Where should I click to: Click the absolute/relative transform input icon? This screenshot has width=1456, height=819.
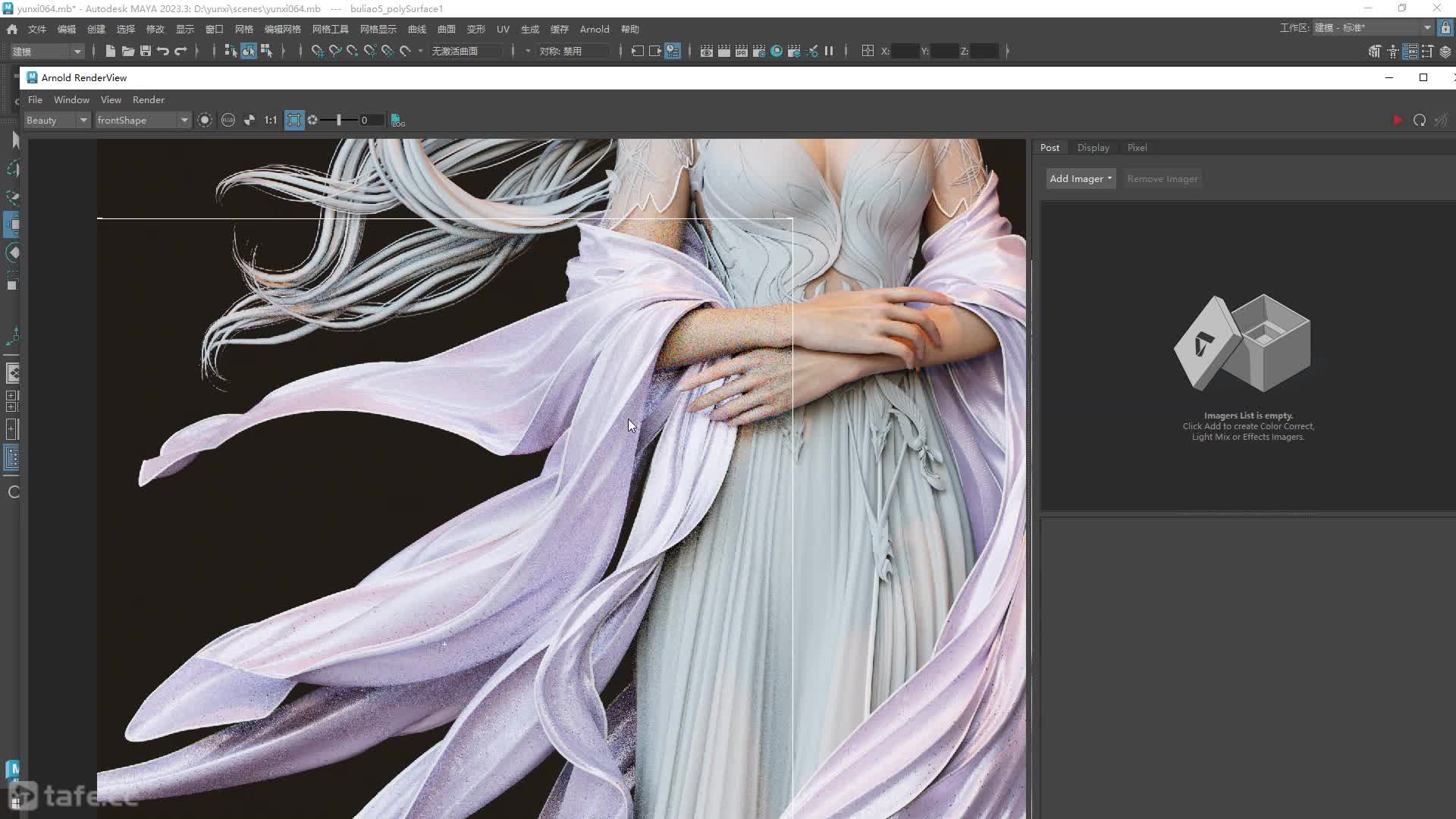(x=868, y=51)
